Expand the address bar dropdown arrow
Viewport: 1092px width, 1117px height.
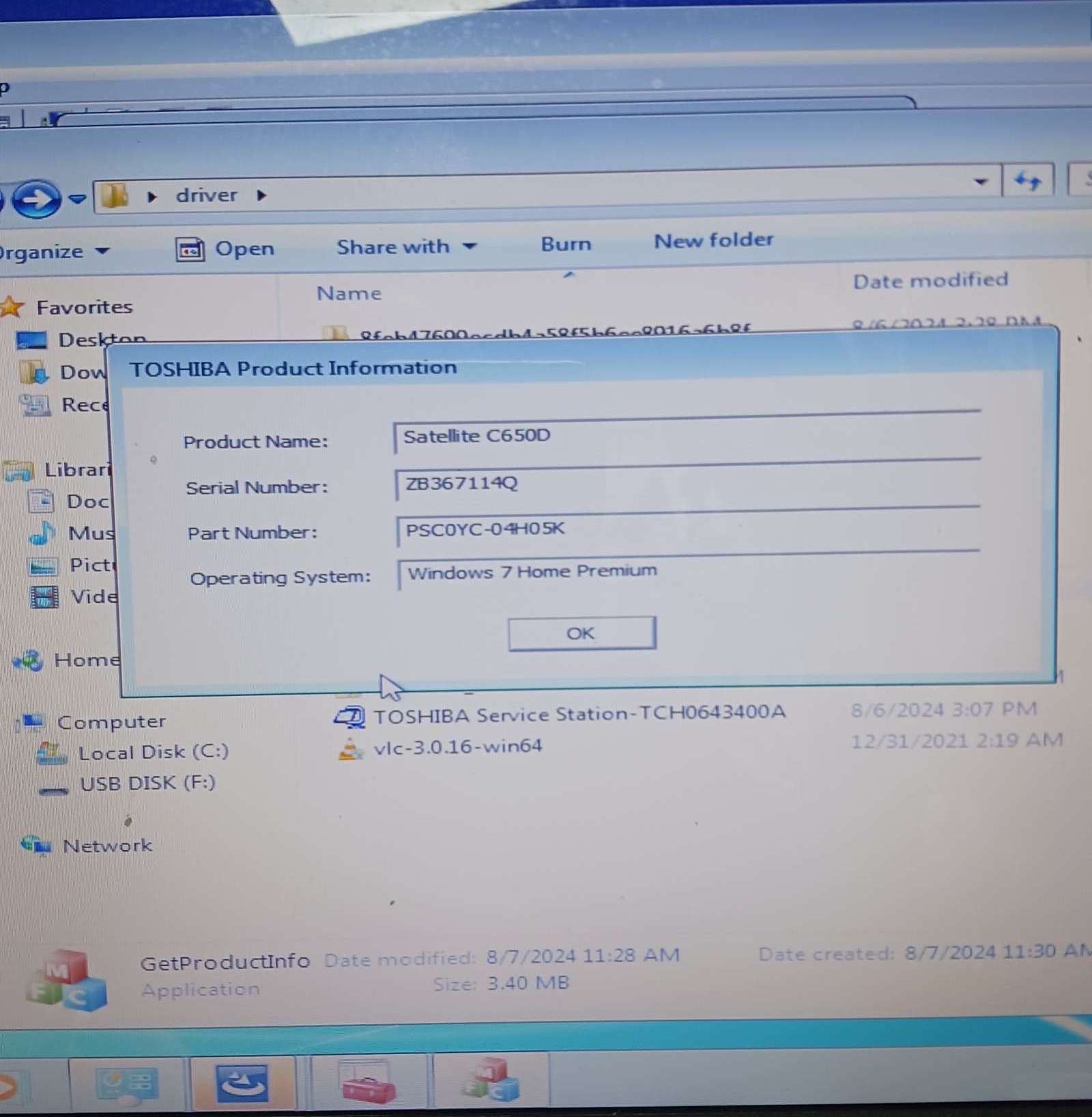pos(981,182)
